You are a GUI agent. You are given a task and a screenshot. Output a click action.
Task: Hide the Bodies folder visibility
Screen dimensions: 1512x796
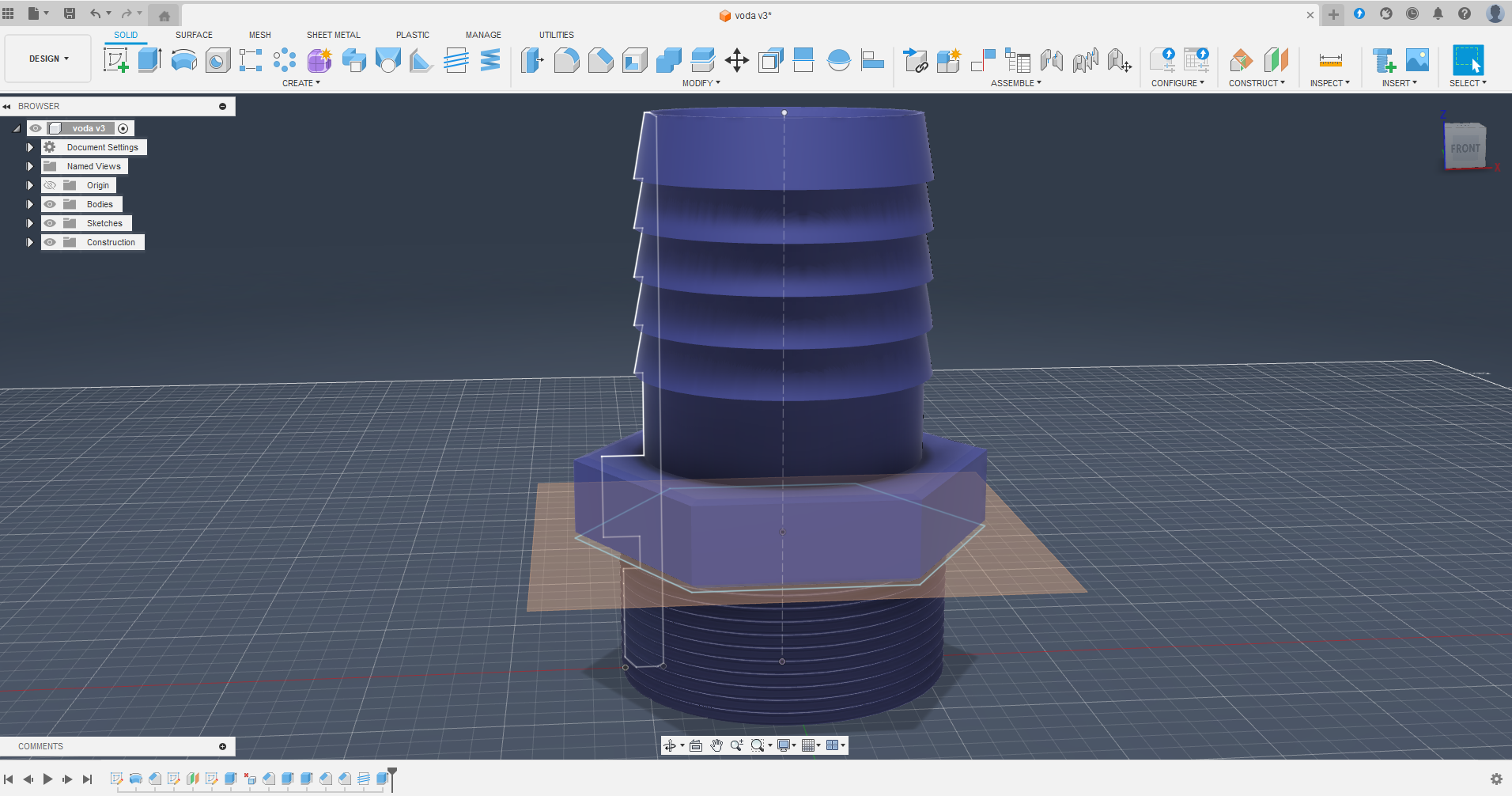pyautogui.click(x=50, y=204)
